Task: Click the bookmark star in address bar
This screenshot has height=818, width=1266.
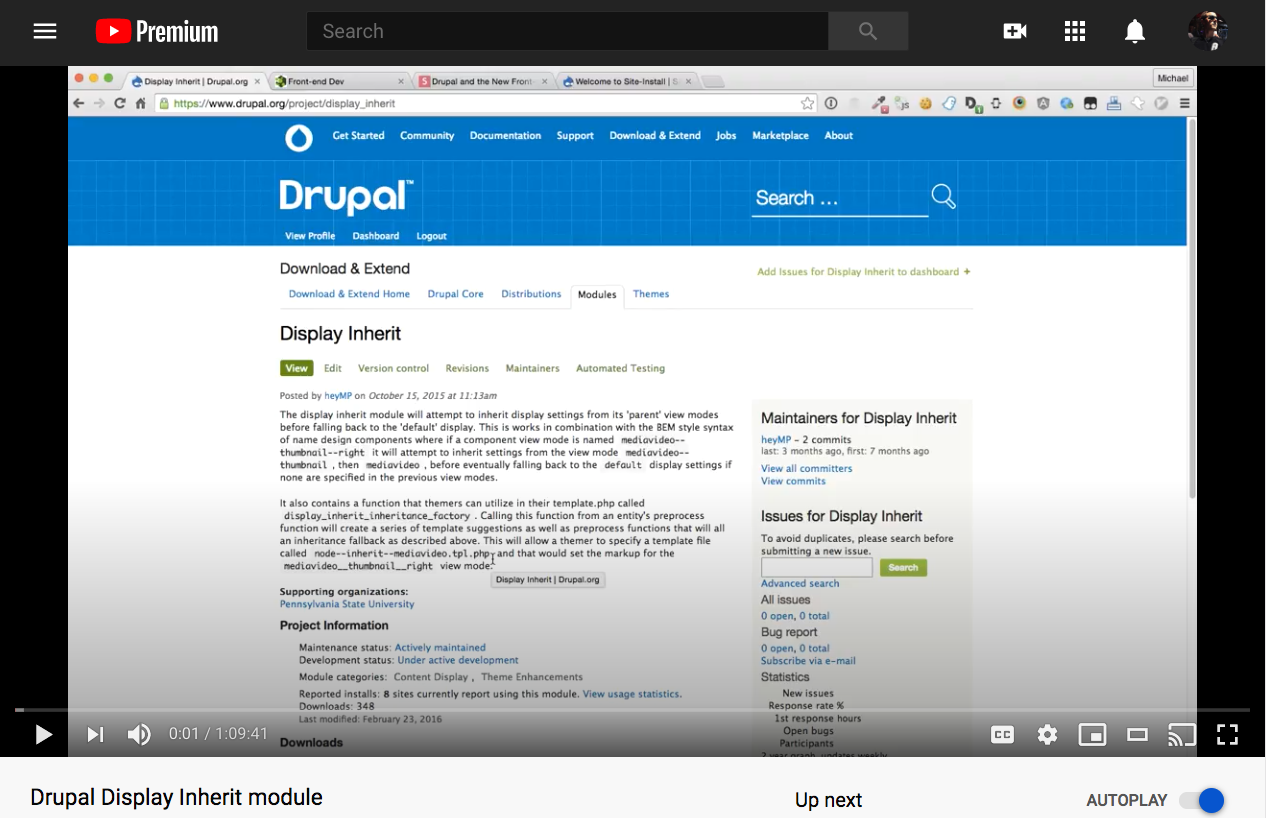Action: [807, 103]
